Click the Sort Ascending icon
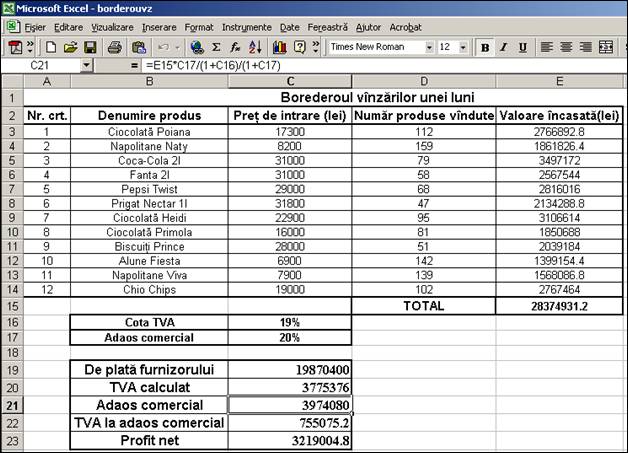628x453 pixels. 255,47
